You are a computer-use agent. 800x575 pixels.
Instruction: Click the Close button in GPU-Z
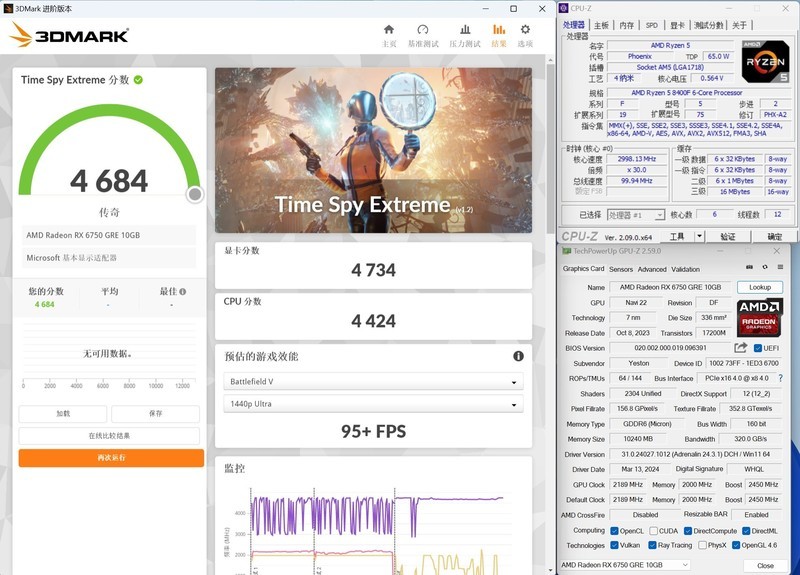coord(765,565)
